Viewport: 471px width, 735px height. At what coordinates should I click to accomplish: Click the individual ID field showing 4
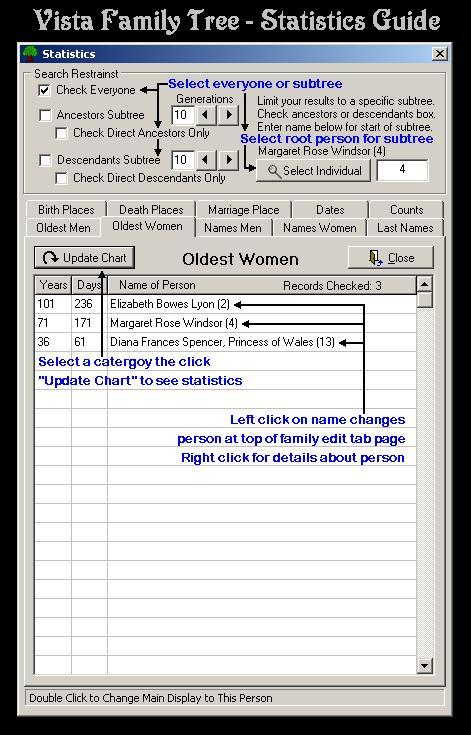[402, 170]
